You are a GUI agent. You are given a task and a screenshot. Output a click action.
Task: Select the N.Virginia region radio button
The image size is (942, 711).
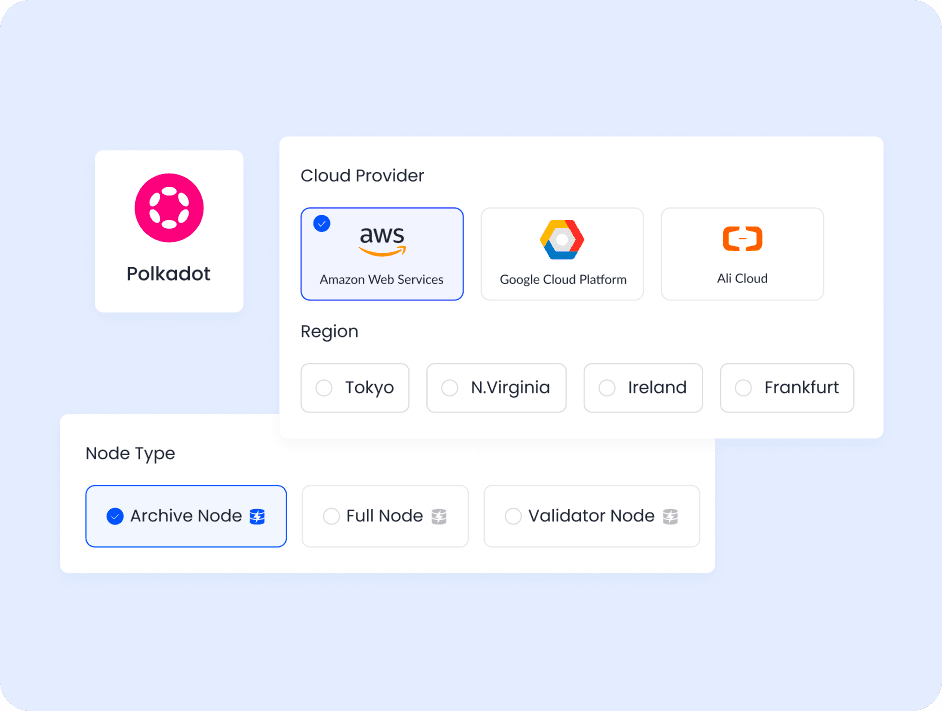click(449, 388)
